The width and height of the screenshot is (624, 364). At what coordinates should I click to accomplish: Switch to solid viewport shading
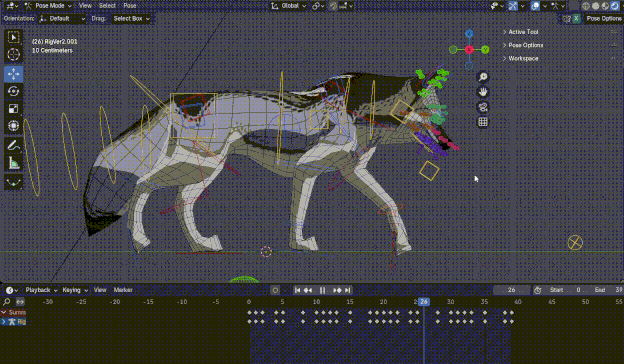[x=596, y=6]
